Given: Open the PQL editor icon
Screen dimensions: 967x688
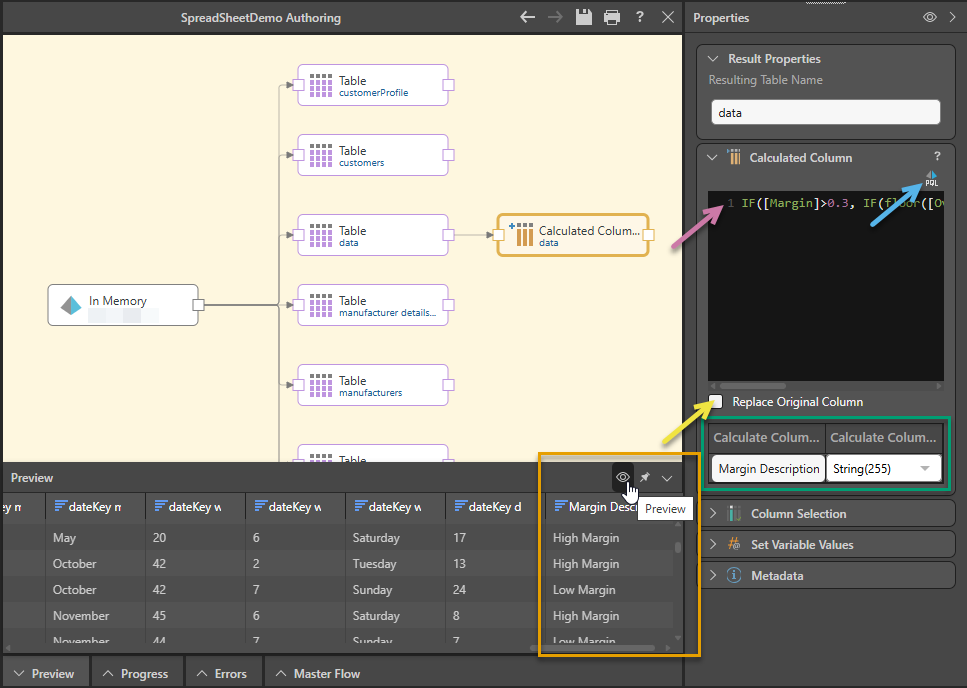Looking at the screenshot, I should [931, 179].
